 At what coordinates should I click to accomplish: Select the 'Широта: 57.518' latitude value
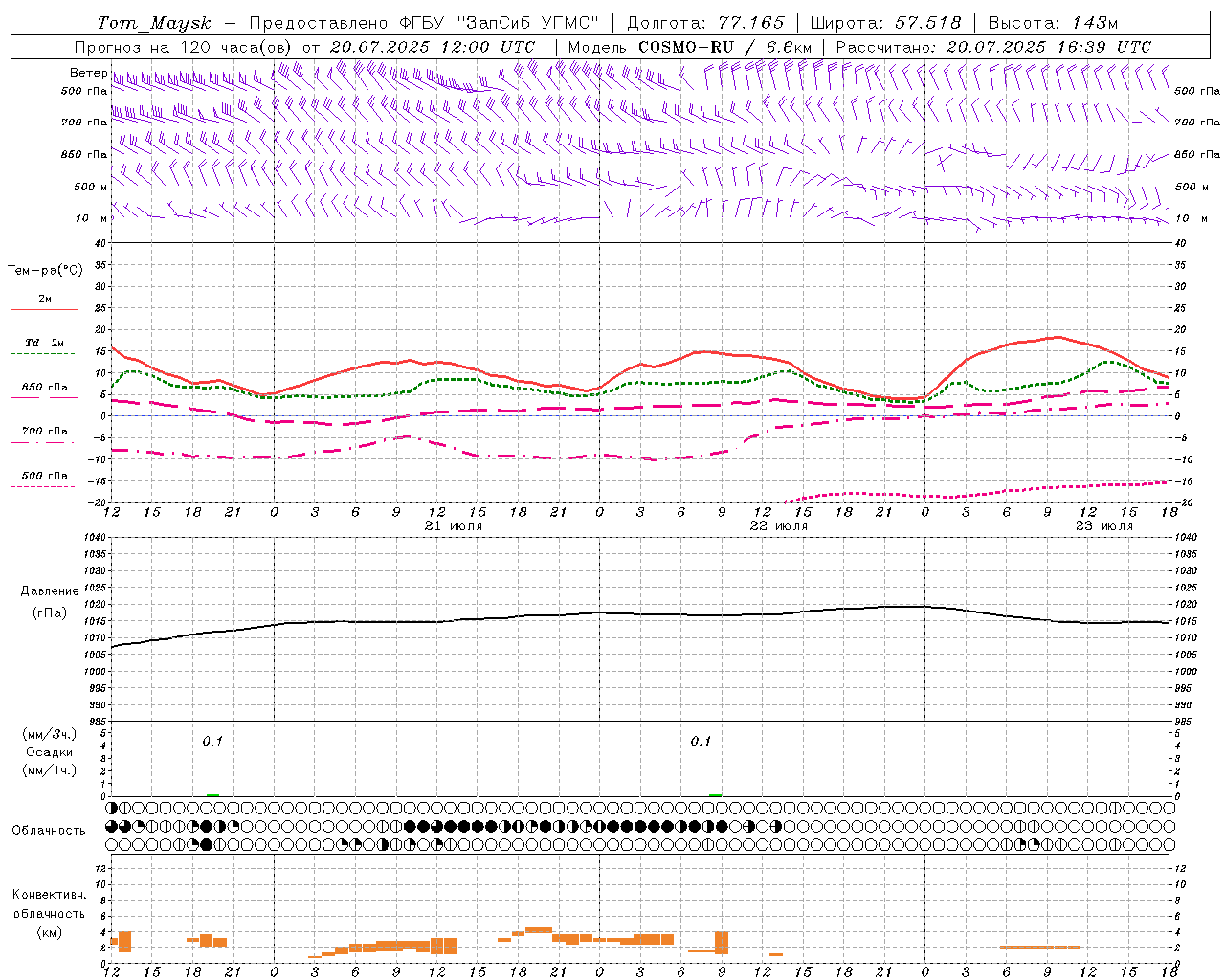pos(885,23)
